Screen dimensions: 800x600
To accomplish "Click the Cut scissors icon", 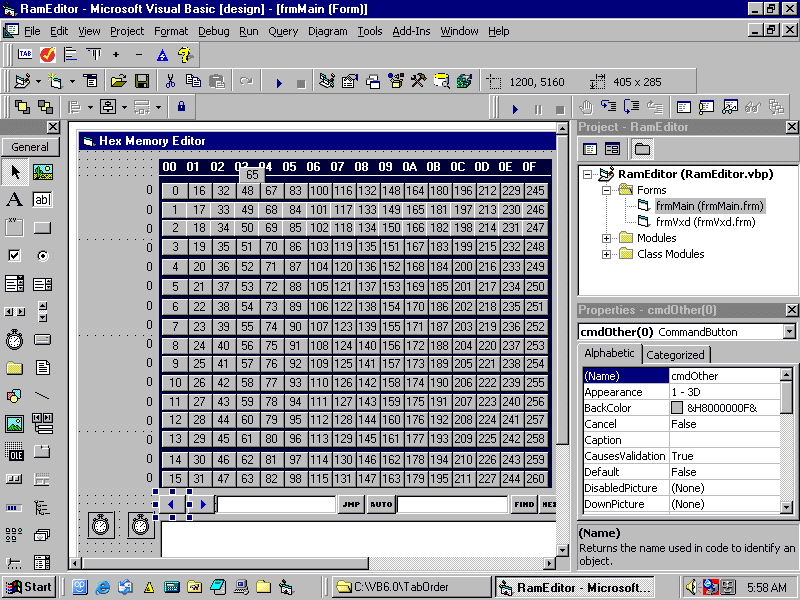I will coord(170,81).
